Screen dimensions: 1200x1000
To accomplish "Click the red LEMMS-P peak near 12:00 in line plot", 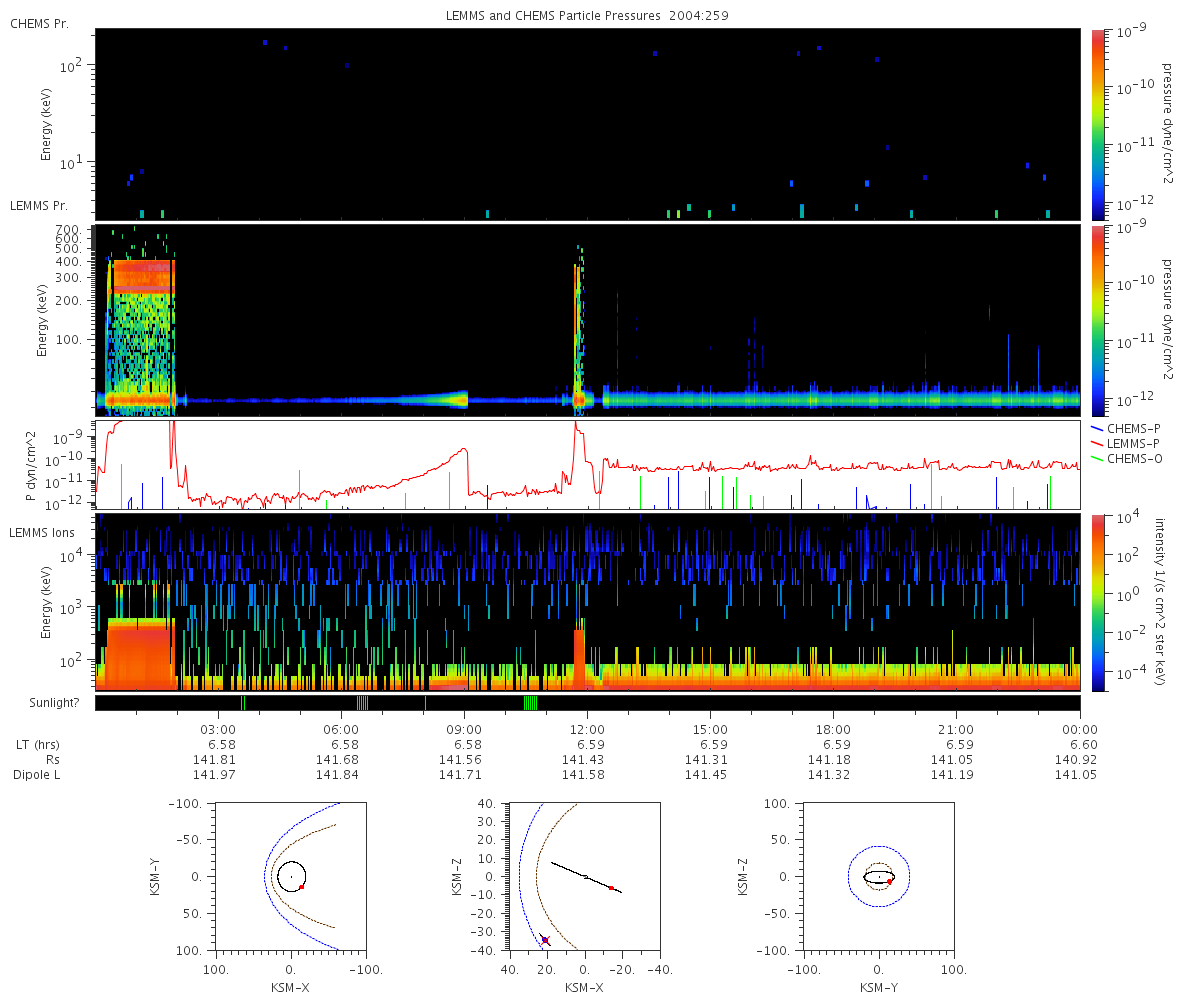I will 575,427.
